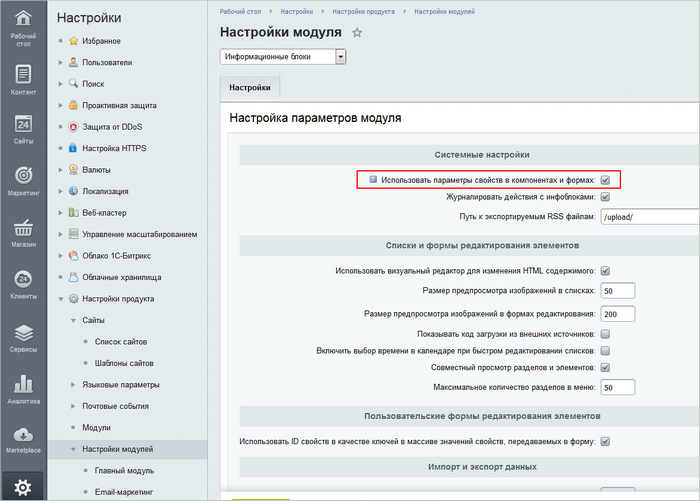700x501 pixels.
Task: Add page to favorites with star icon
Action: point(357,33)
